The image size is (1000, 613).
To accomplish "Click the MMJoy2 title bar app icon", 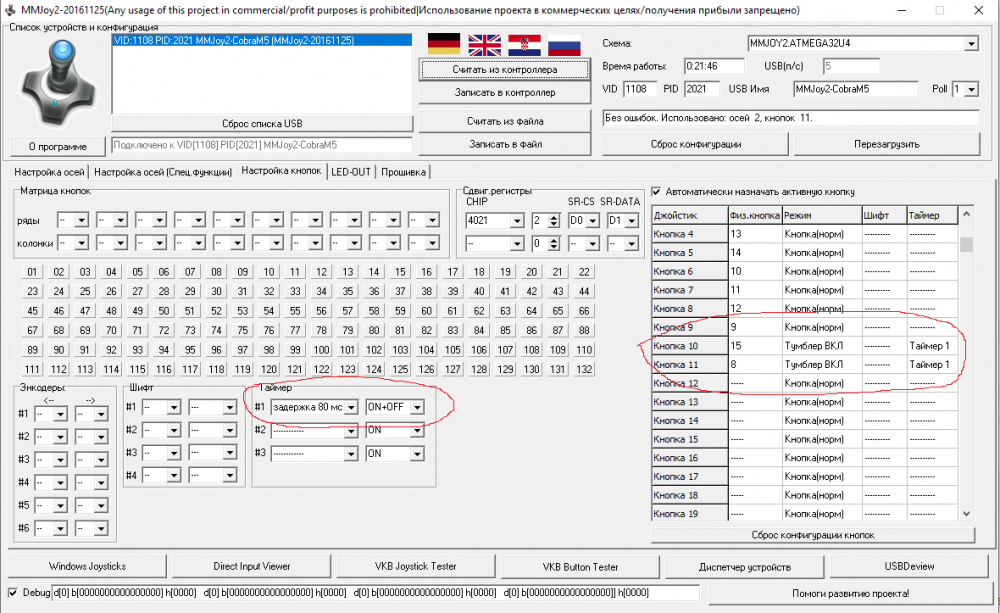I will (10, 9).
